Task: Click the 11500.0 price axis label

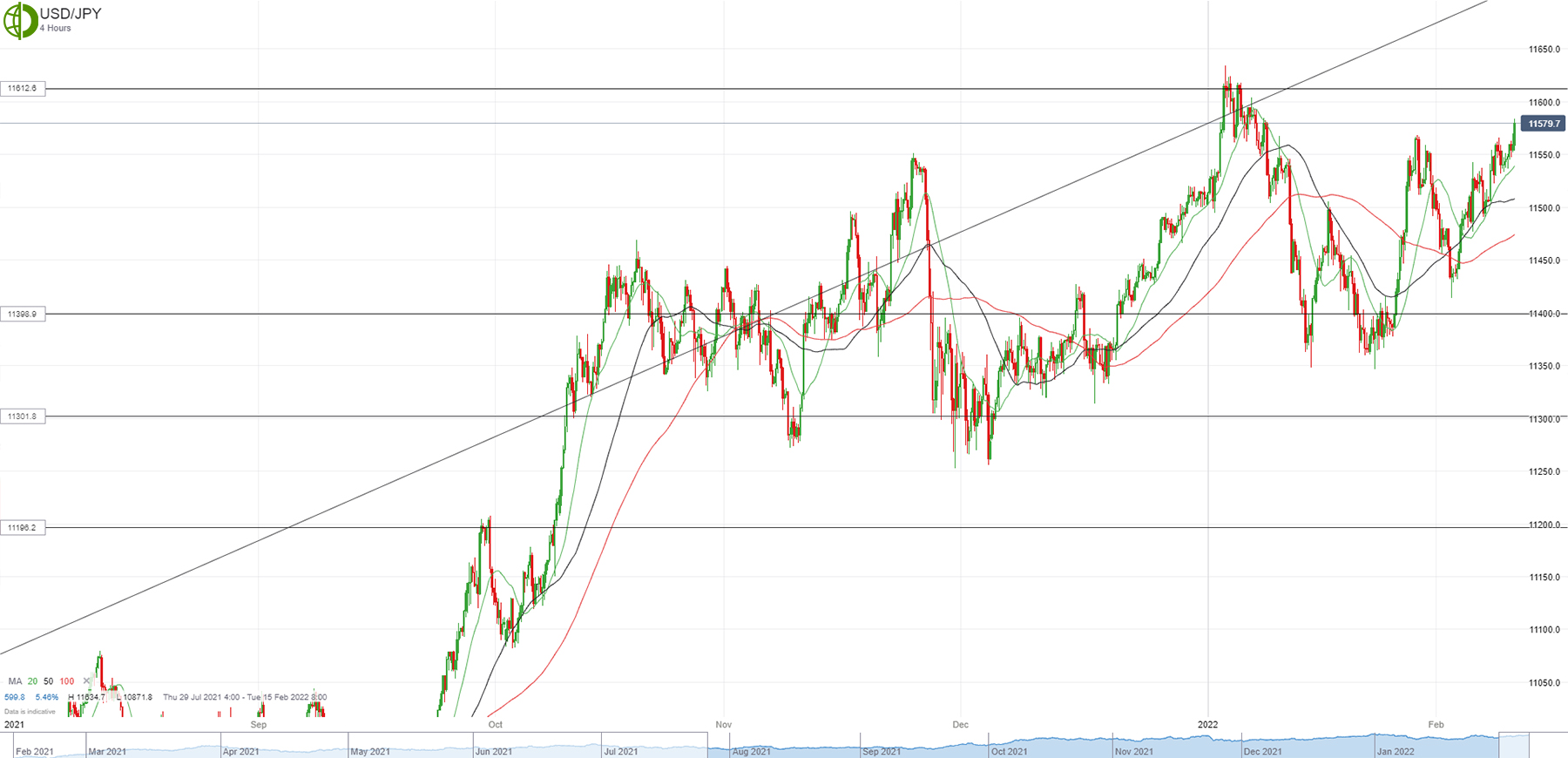Action: 1544,208
